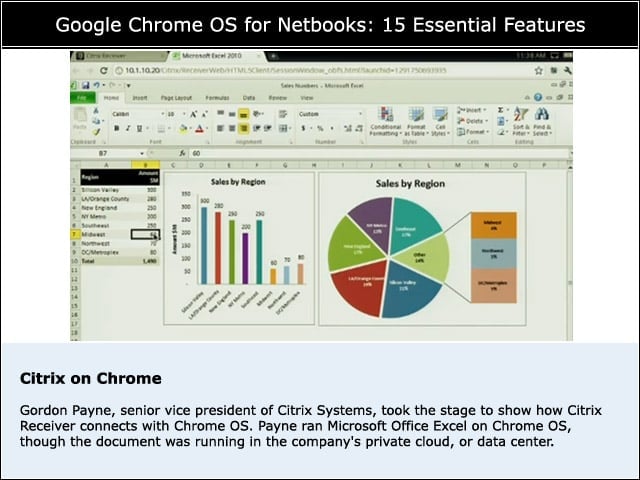Screen dimensions: 640x480
Task: Apply Percent Style format
Action: point(320,128)
